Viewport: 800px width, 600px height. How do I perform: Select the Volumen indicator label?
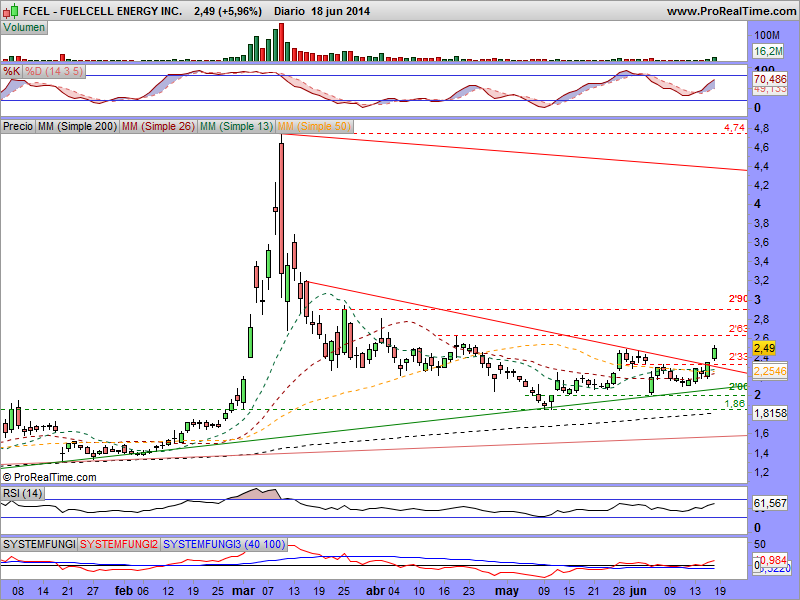[24, 28]
